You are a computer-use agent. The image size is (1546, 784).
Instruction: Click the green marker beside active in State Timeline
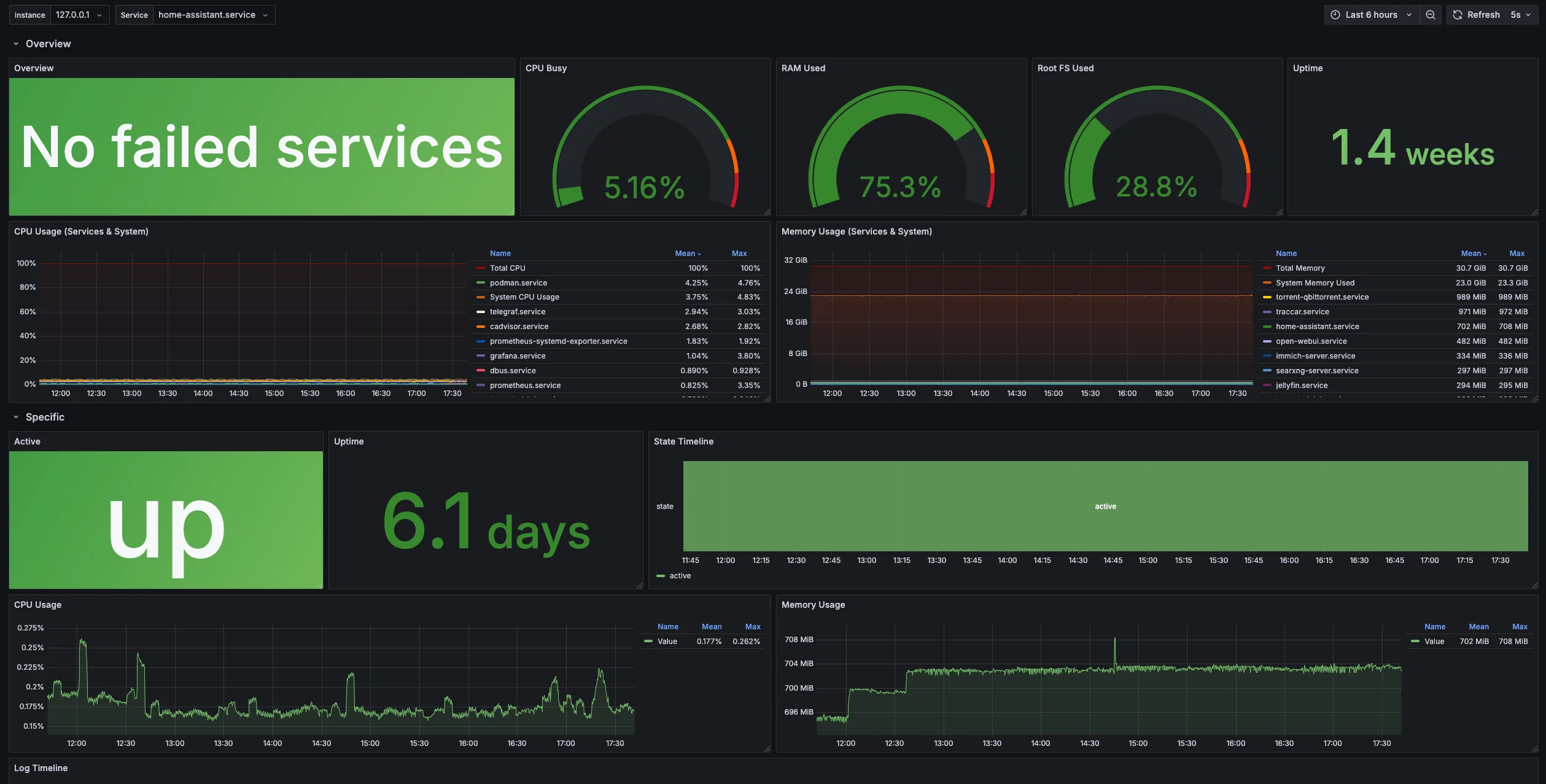[661, 575]
